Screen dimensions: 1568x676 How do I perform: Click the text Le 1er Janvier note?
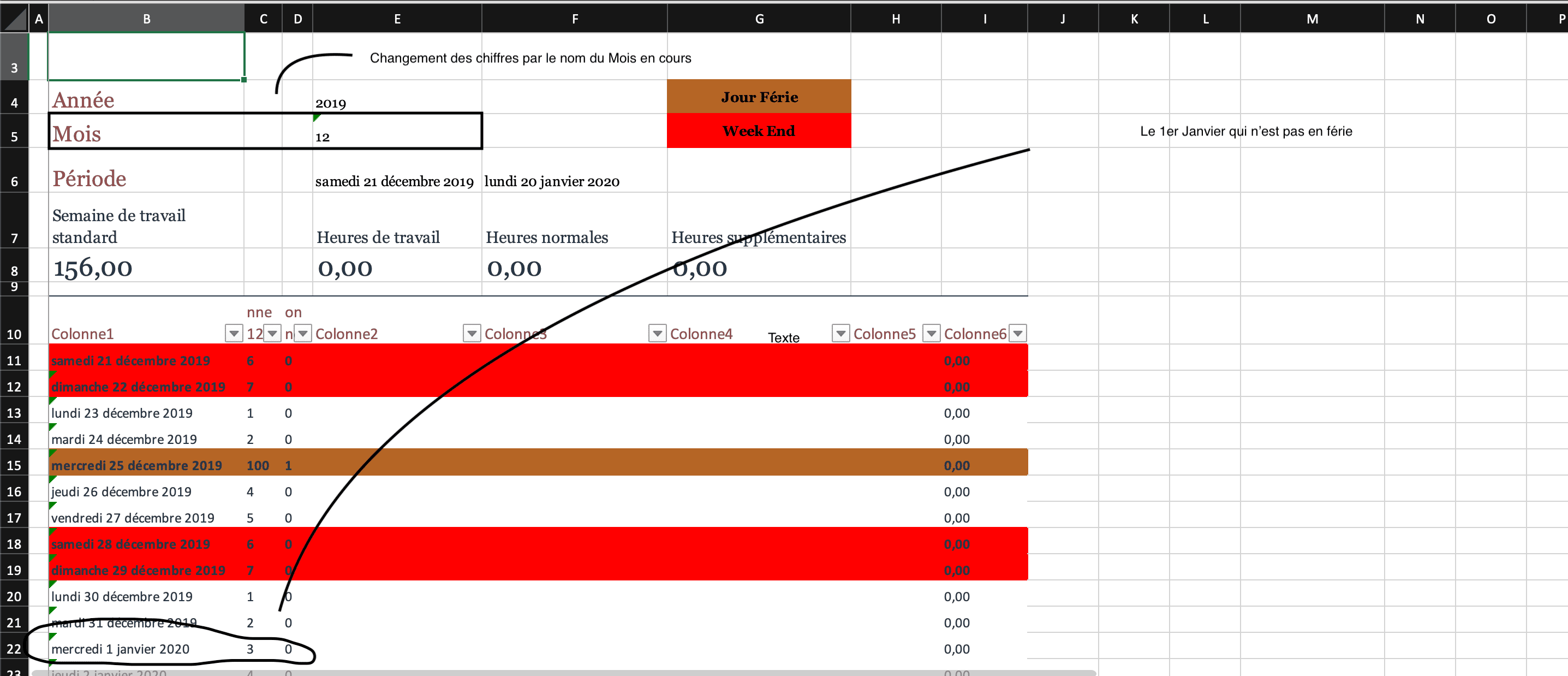pos(1245,131)
